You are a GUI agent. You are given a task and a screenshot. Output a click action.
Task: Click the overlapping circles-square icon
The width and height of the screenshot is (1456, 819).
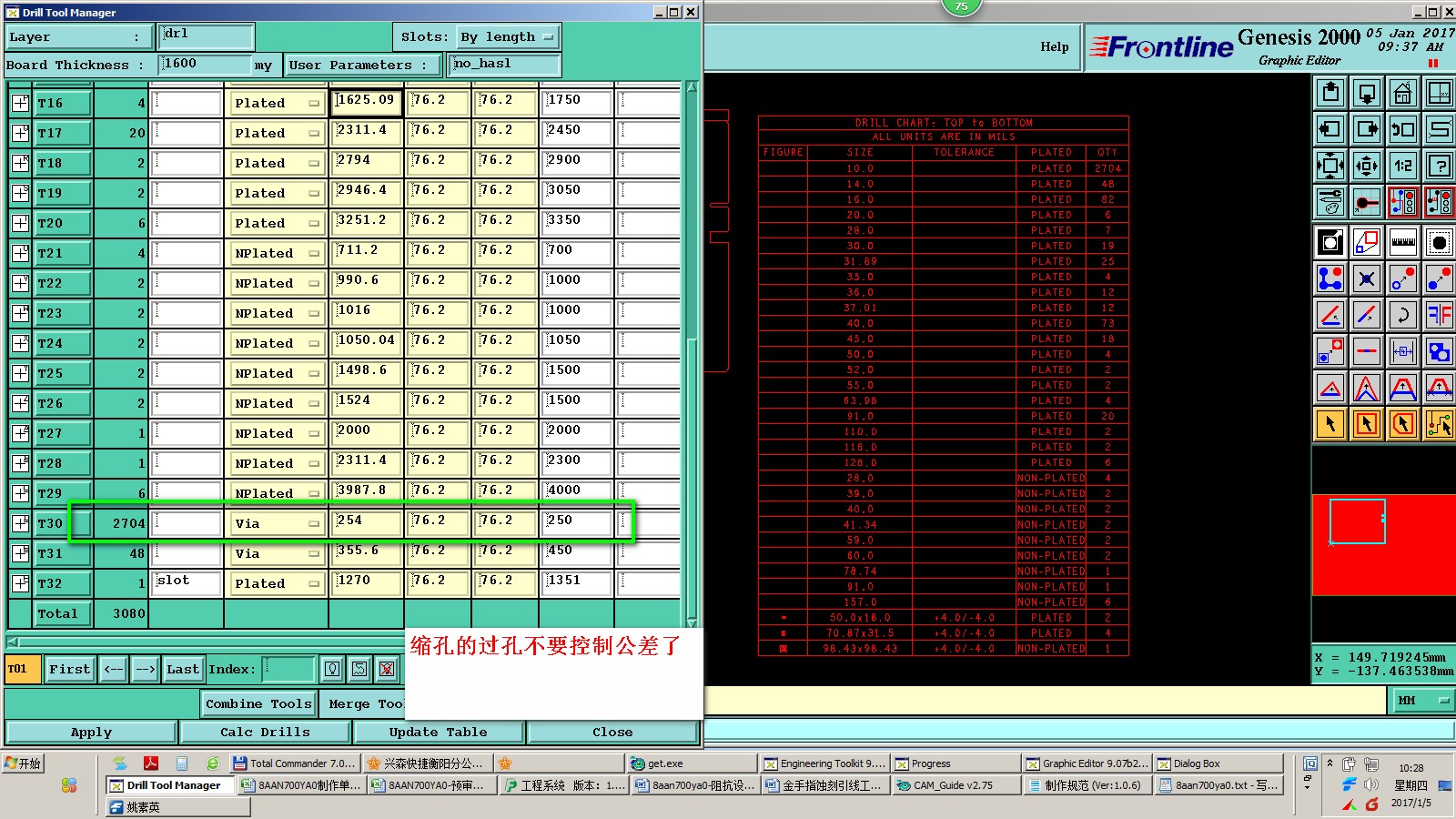[1440, 351]
